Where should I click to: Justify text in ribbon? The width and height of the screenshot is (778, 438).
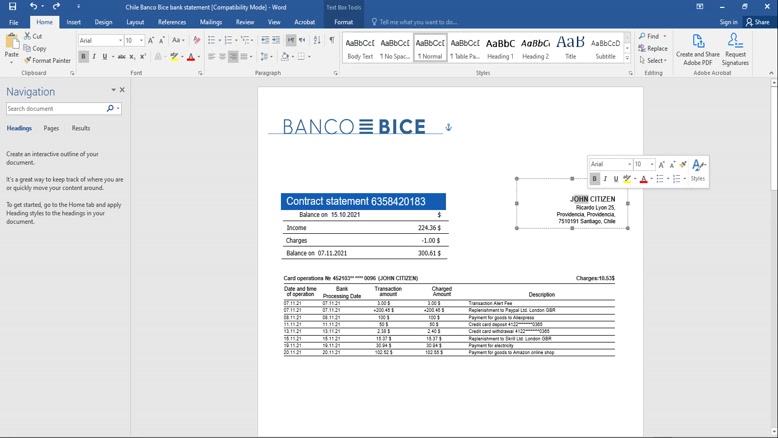tap(244, 57)
